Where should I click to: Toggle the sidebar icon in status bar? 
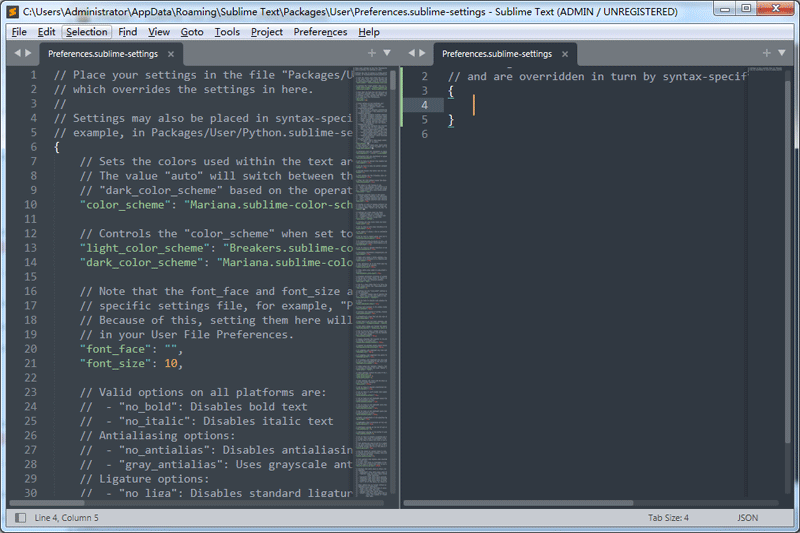(x=19, y=518)
